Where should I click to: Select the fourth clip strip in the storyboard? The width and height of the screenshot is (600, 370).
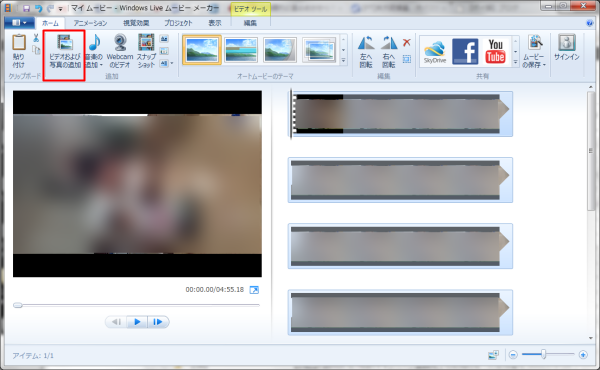point(400,312)
